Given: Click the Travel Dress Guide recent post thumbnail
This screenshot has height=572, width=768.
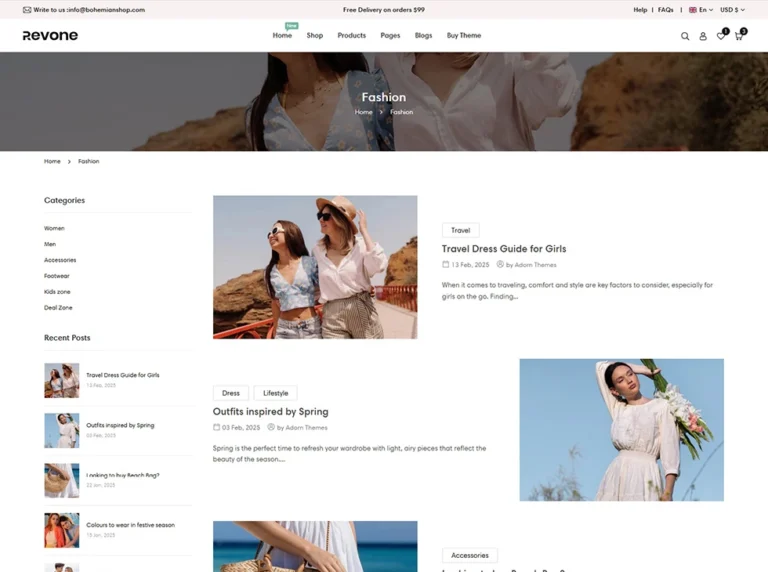Looking at the screenshot, I should pos(62,381).
